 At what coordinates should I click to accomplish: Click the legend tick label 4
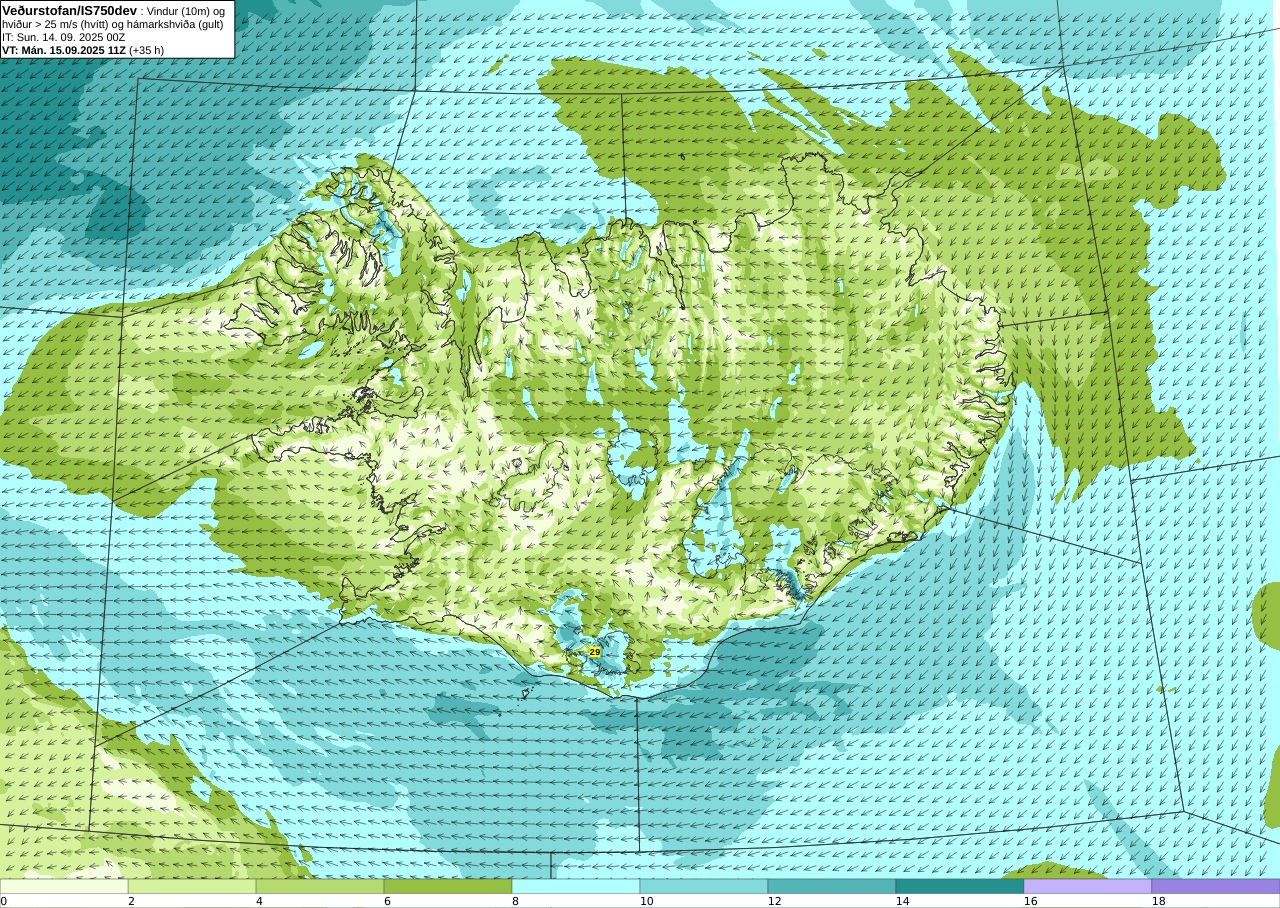click(x=259, y=901)
